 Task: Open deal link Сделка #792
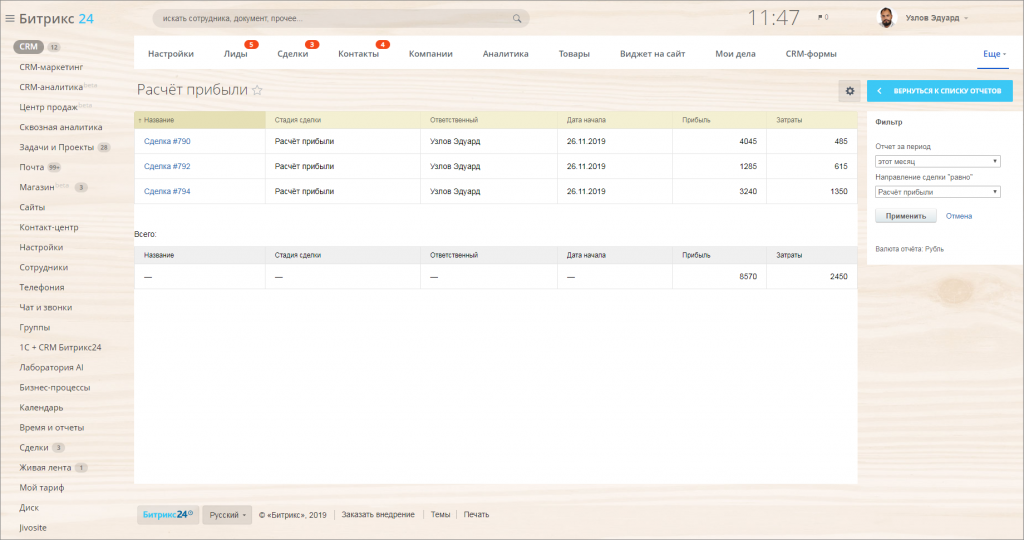pos(167,166)
